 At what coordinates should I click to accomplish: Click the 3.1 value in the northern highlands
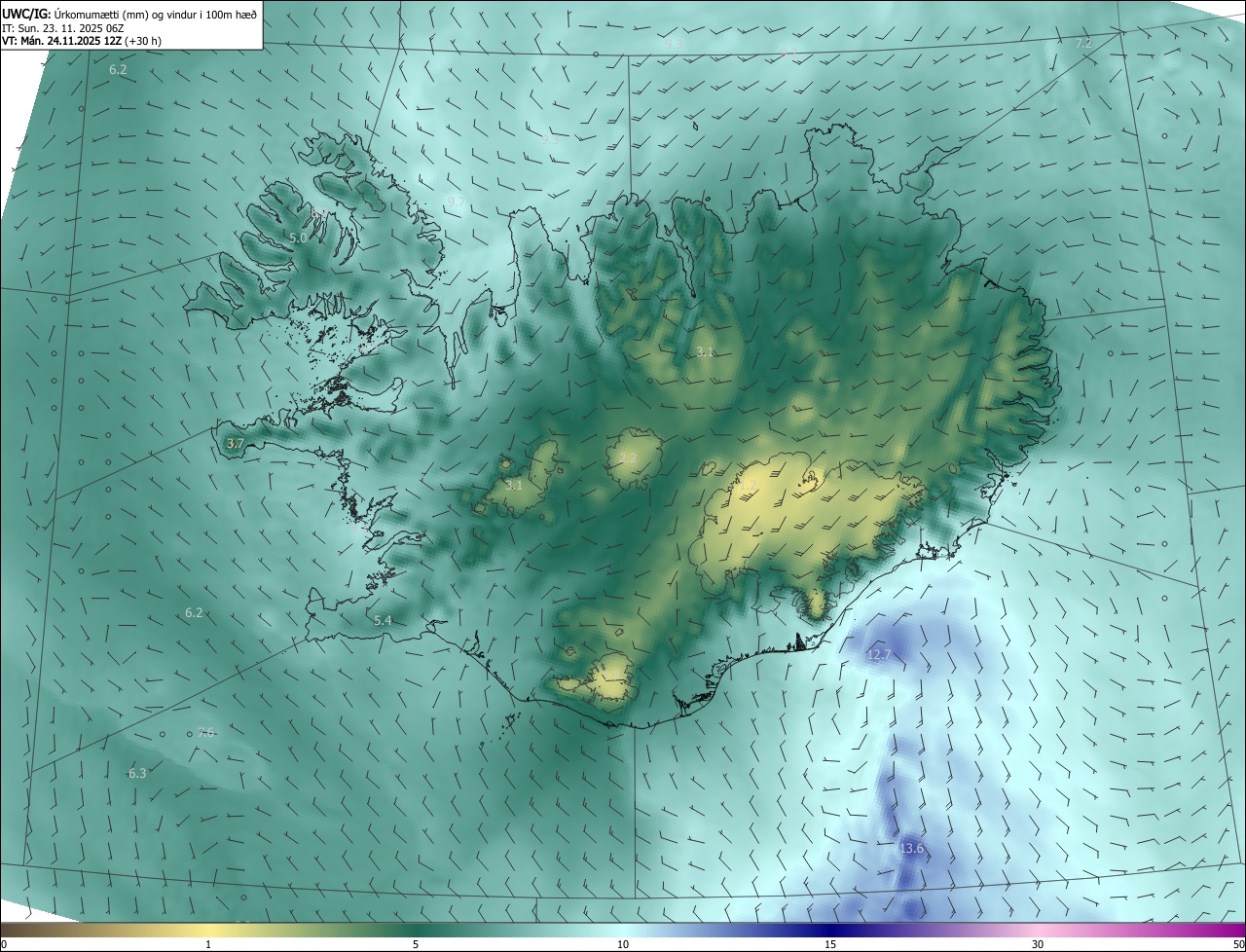pos(705,351)
